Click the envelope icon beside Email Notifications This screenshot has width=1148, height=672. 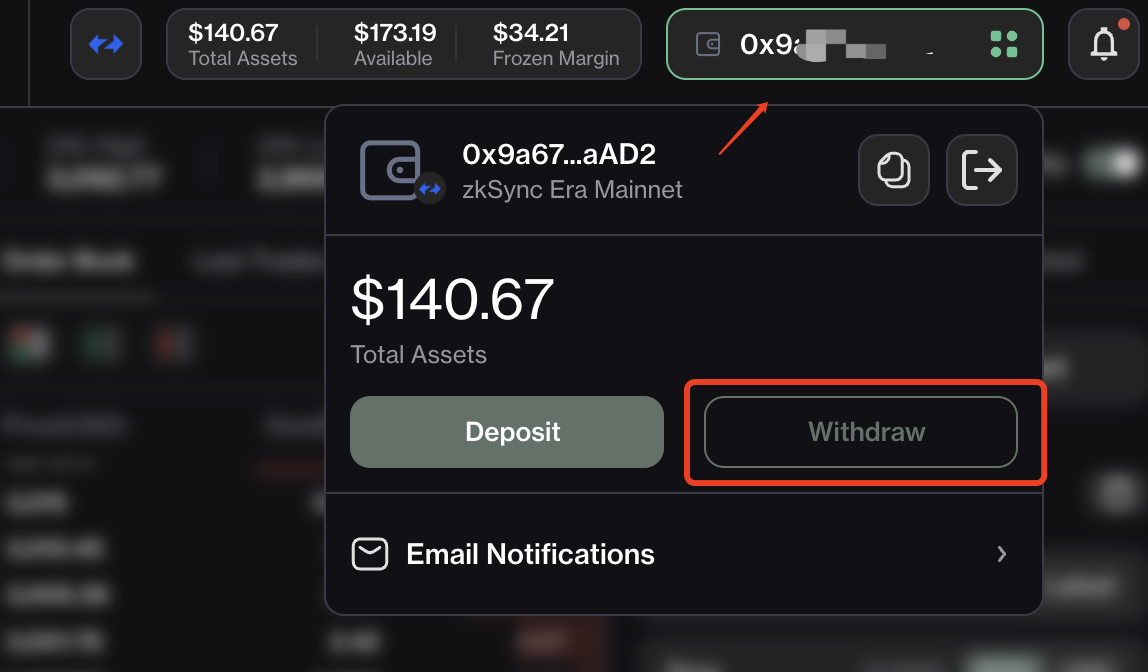370,554
